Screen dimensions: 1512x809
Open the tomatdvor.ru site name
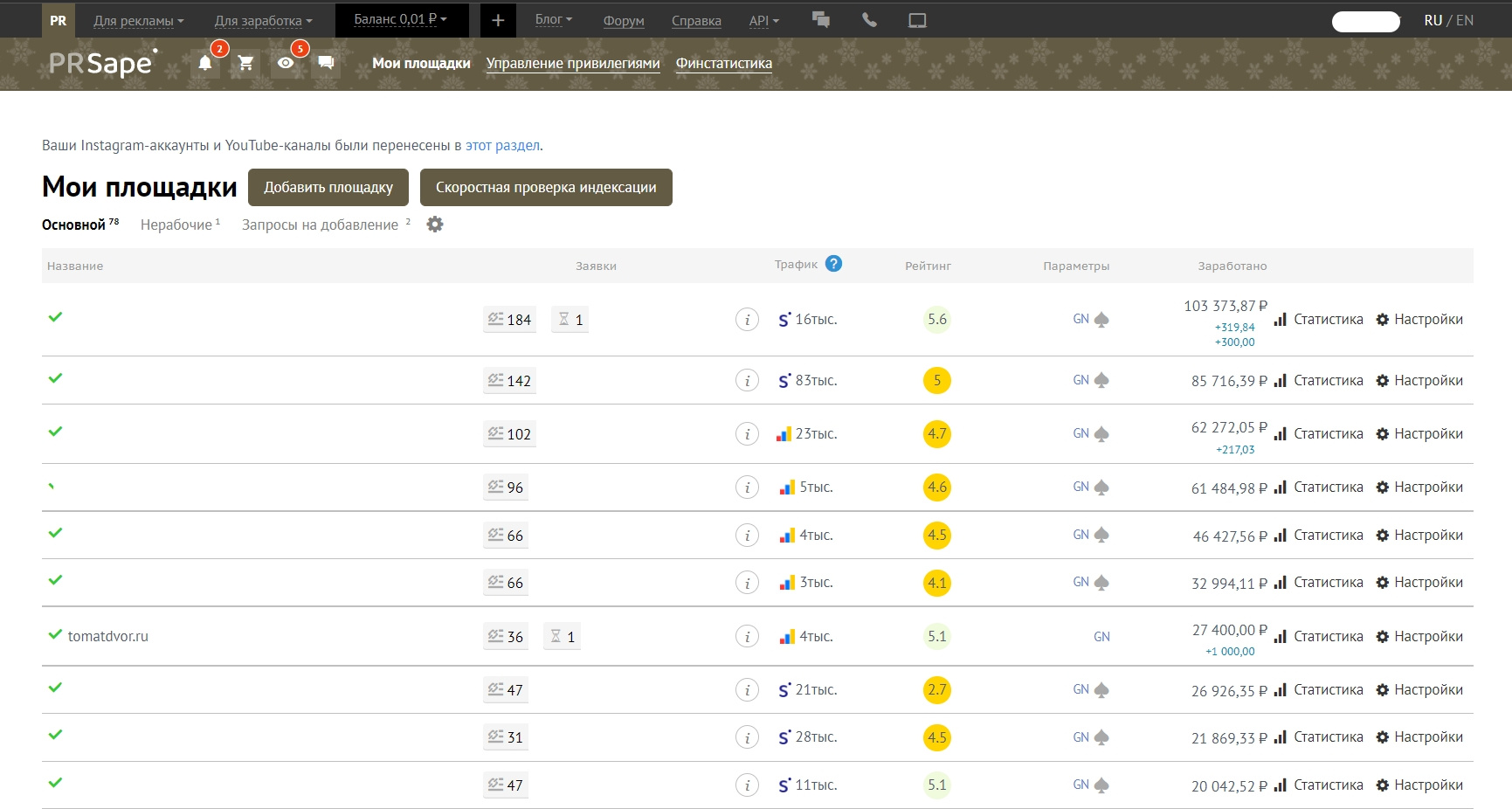pyautogui.click(x=108, y=636)
